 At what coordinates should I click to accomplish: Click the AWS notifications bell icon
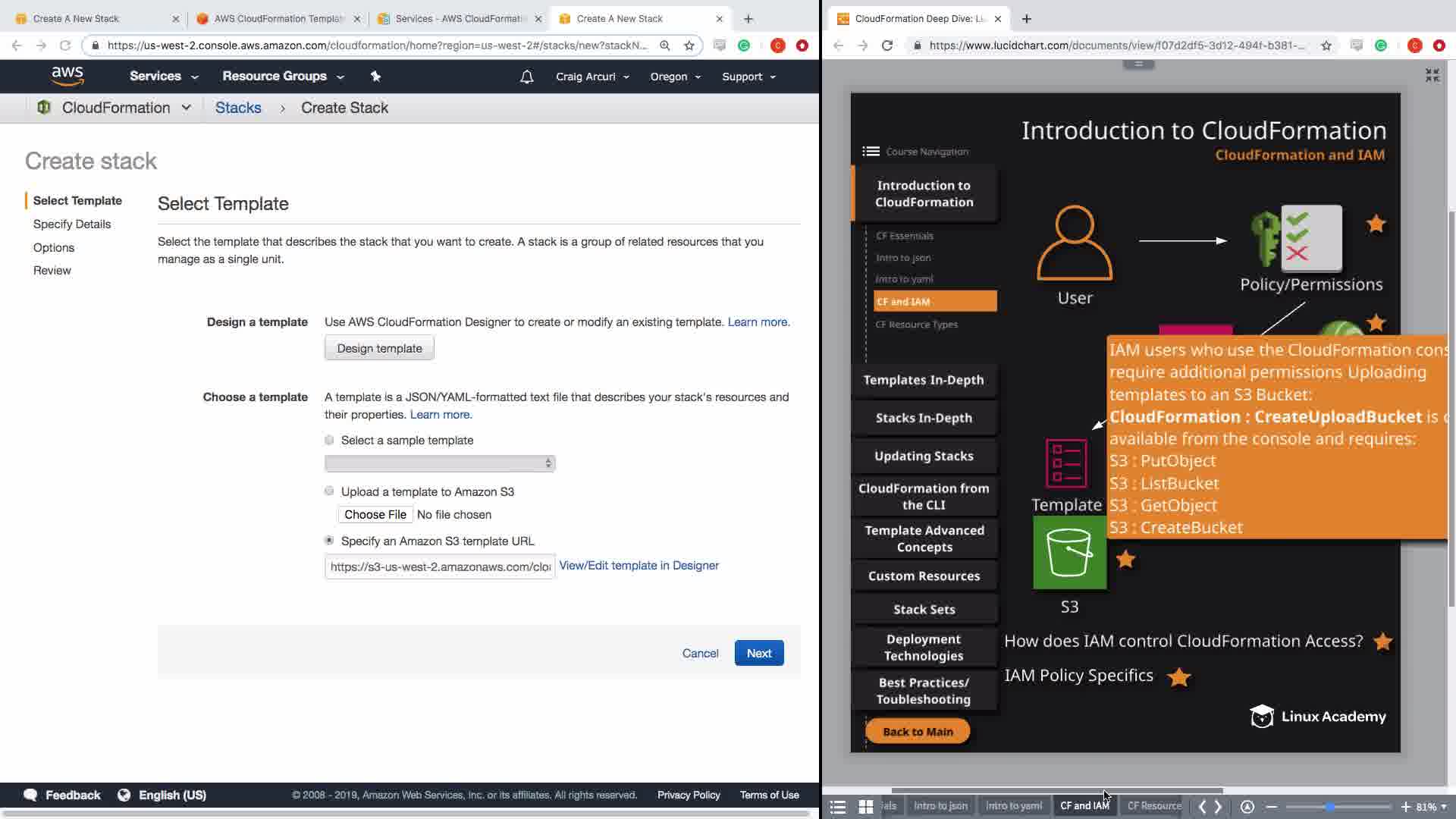[526, 77]
